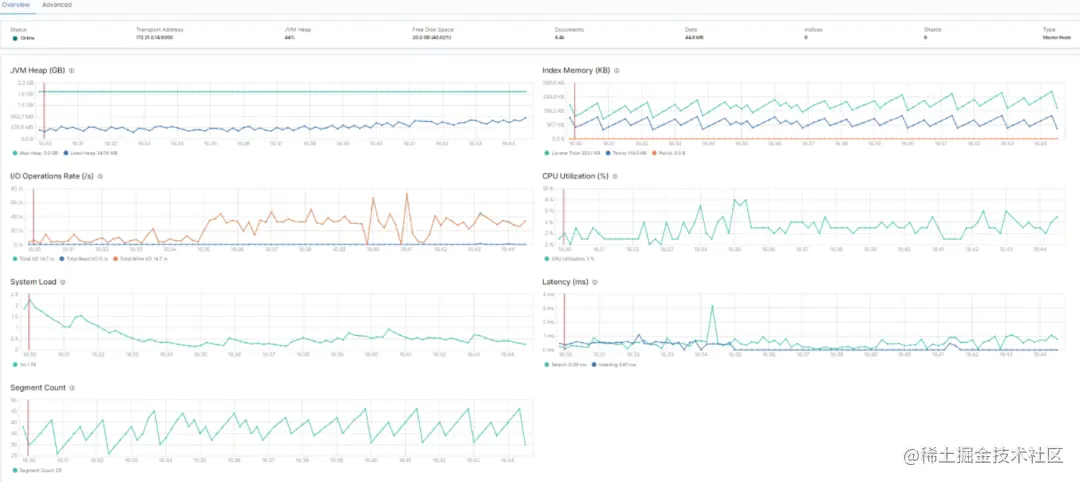Toggle Total Write I/O legend entry

(141, 259)
